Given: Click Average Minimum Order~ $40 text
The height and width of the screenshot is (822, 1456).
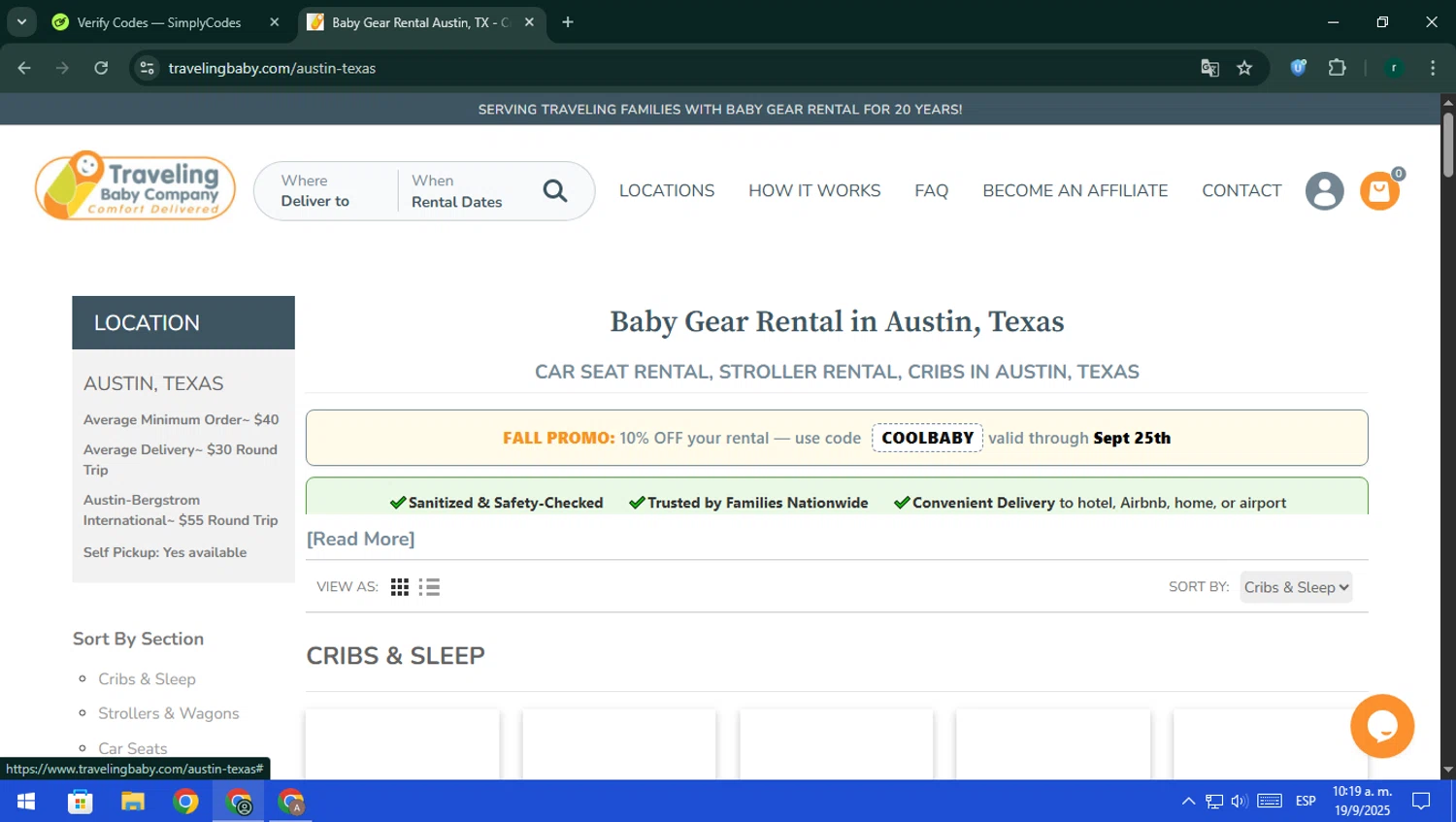Looking at the screenshot, I should coord(181,420).
